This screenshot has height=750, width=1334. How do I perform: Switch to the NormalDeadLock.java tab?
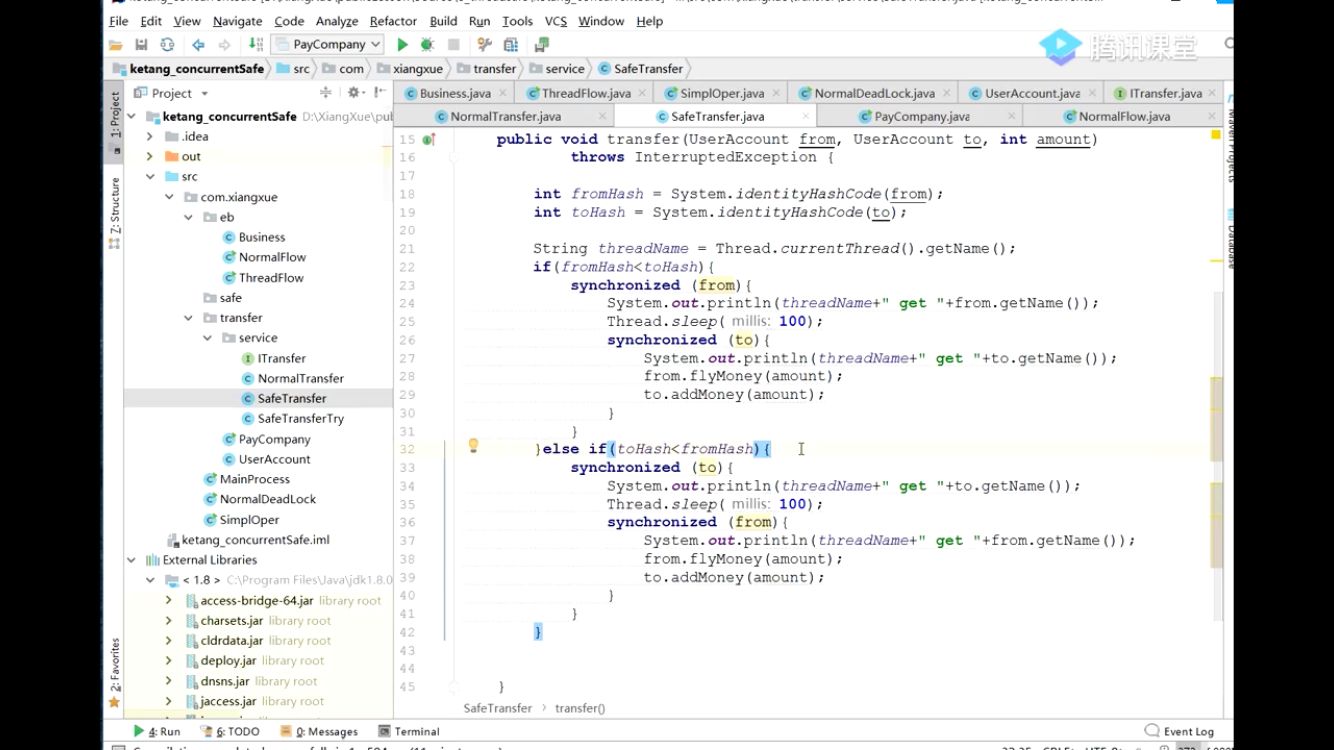(x=873, y=93)
